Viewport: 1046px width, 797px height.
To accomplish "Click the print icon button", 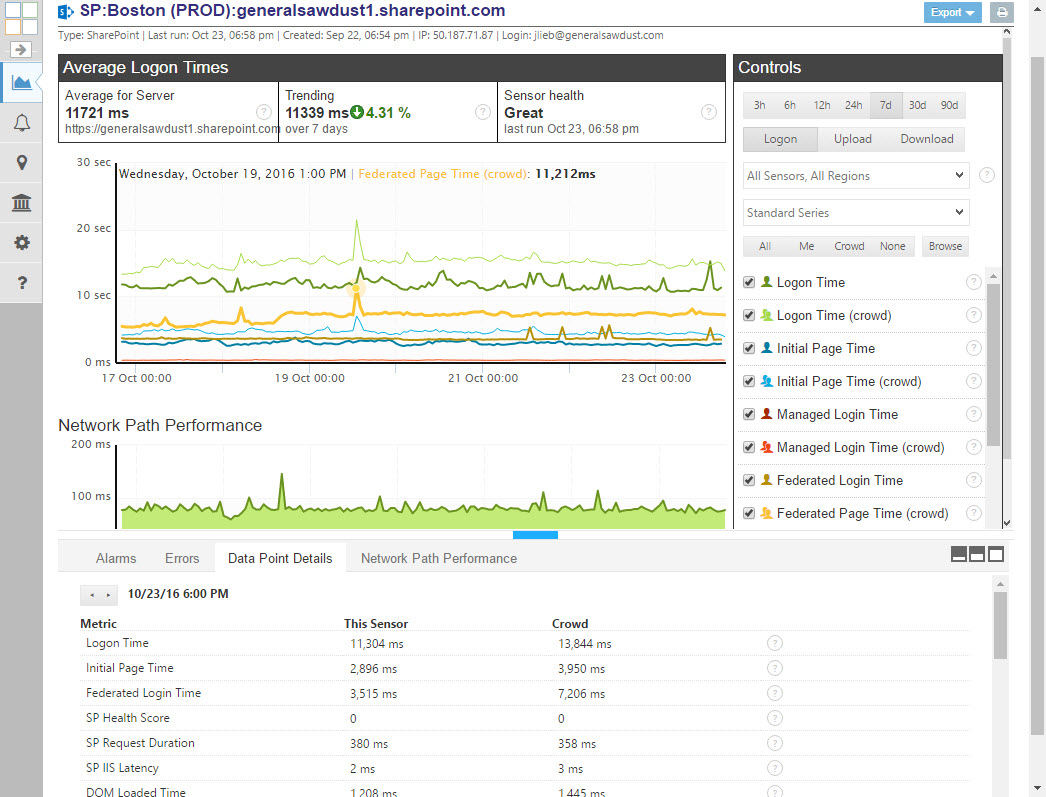I will pos(1001,12).
